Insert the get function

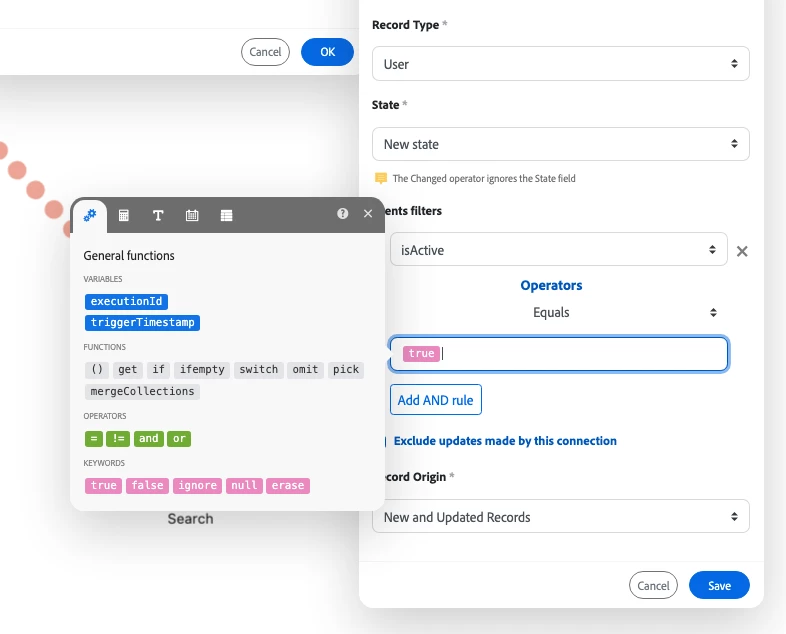(128, 370)
